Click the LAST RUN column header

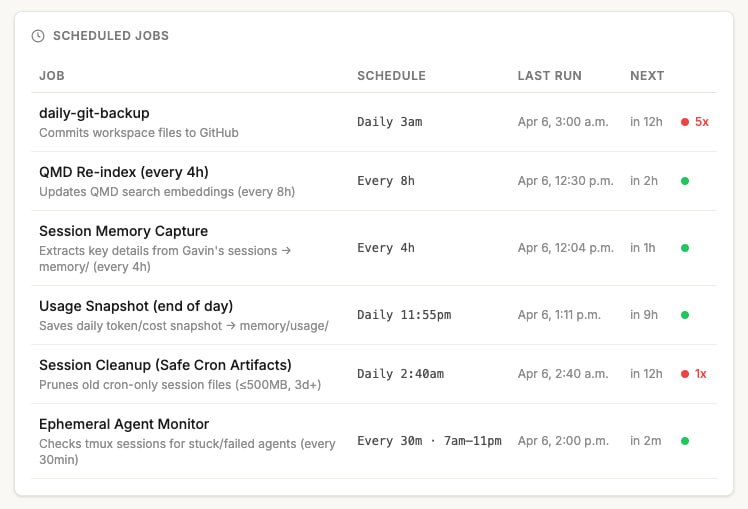550,76
